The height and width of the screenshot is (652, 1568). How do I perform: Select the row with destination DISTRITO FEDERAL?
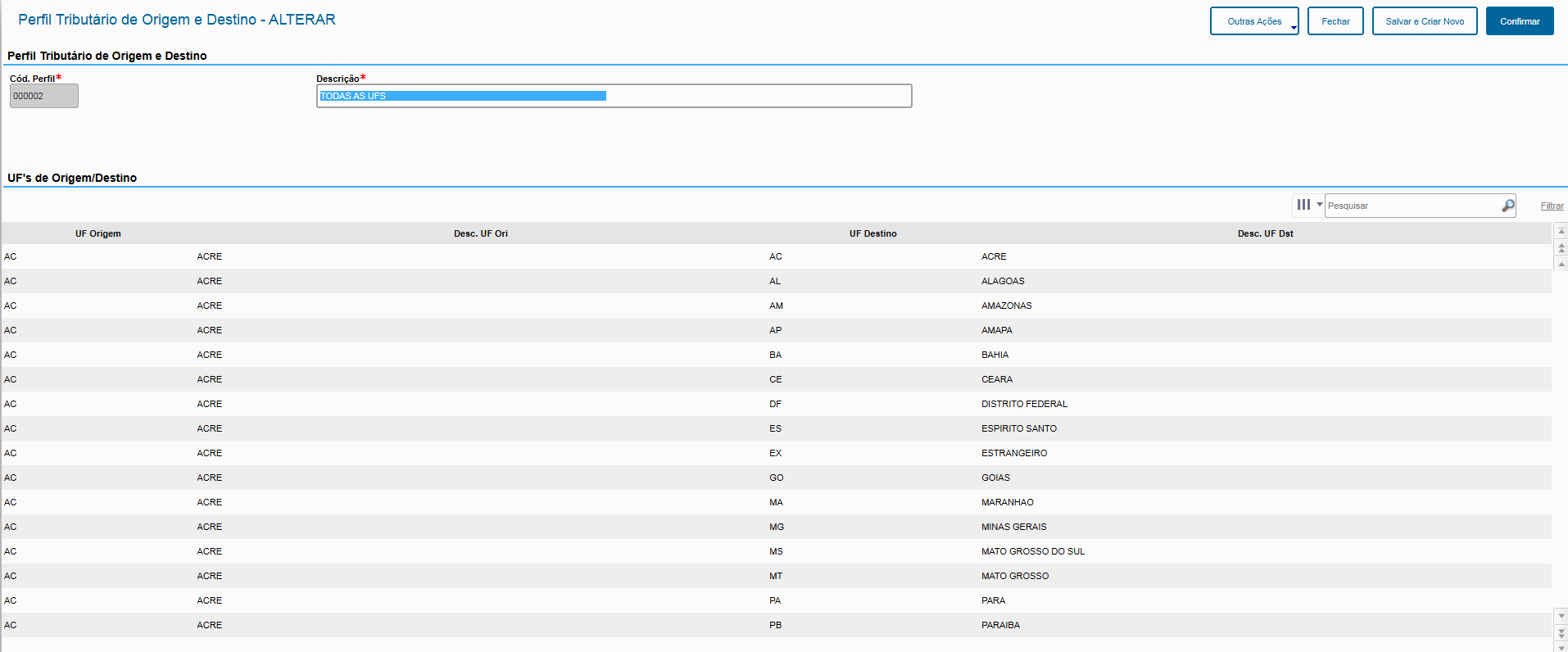(1024, 404)
